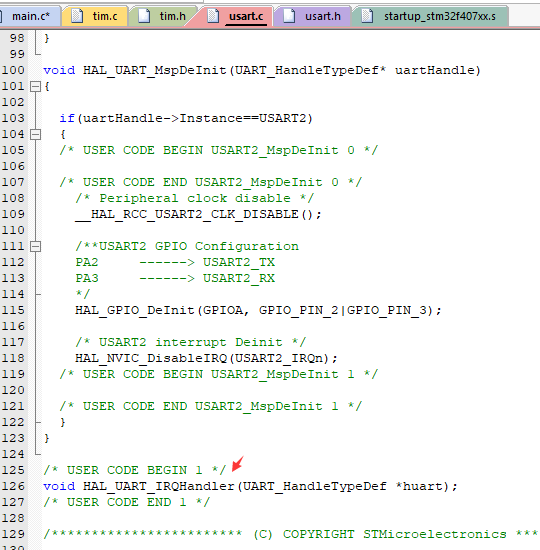Viewport: 540px width, 550px height.
Task: Select the usart.c tab
Action: 234,16
